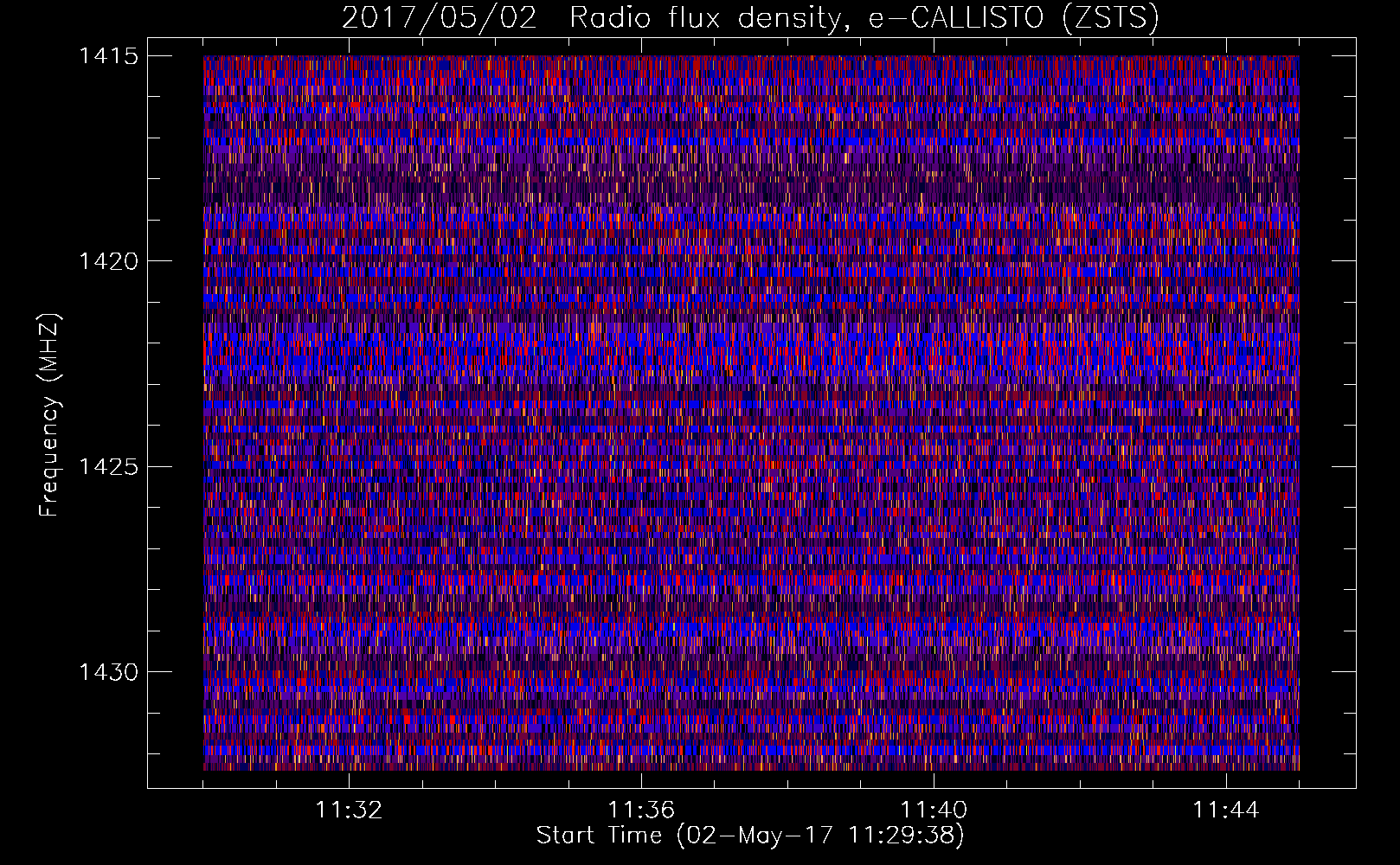
Task: Click the 'e-CALLISTO (ZSTS)' station name in title
Action: [x=1013, y=18]
